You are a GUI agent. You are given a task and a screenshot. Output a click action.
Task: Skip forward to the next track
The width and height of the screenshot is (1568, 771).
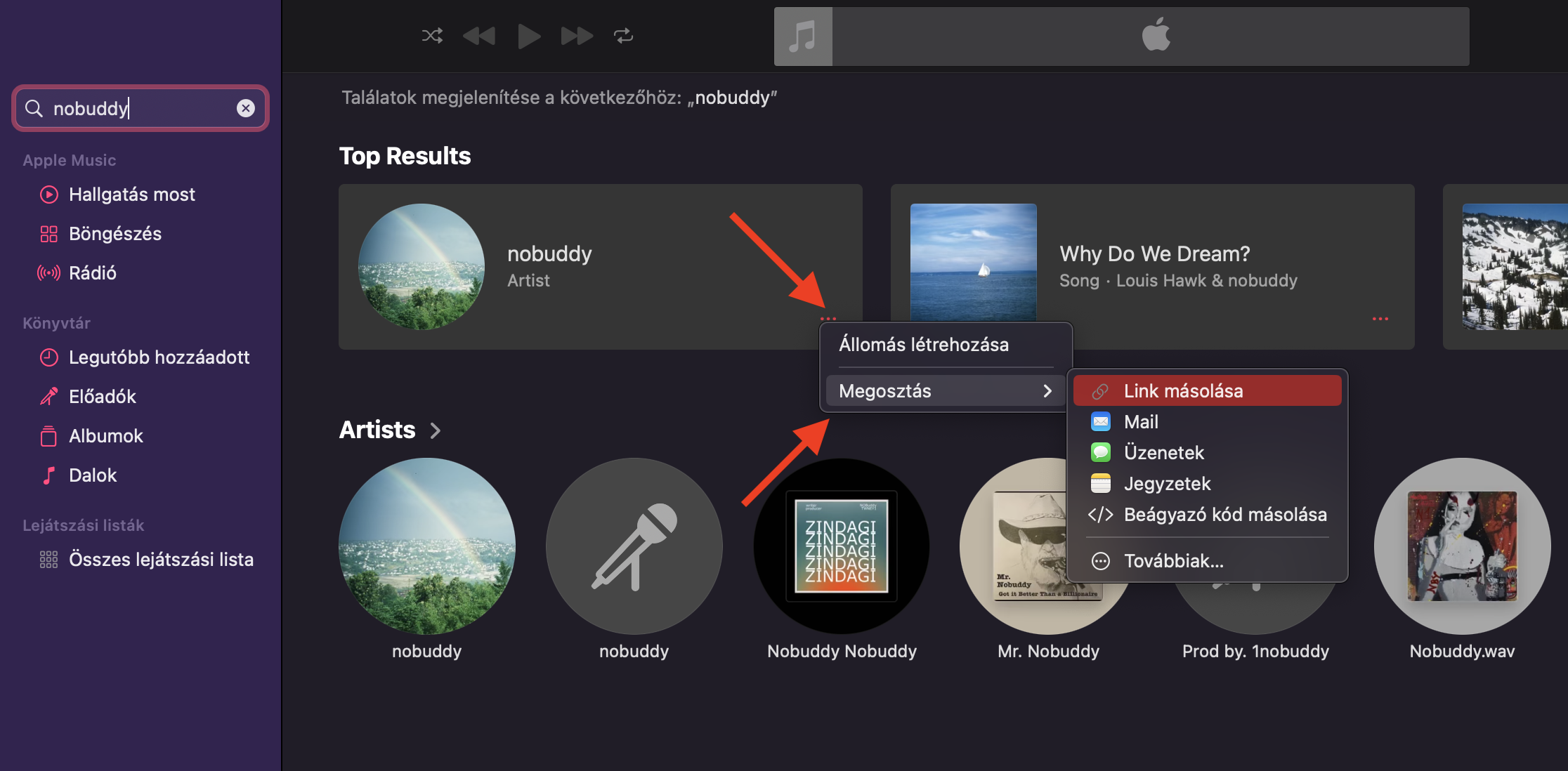pos(577,36)
